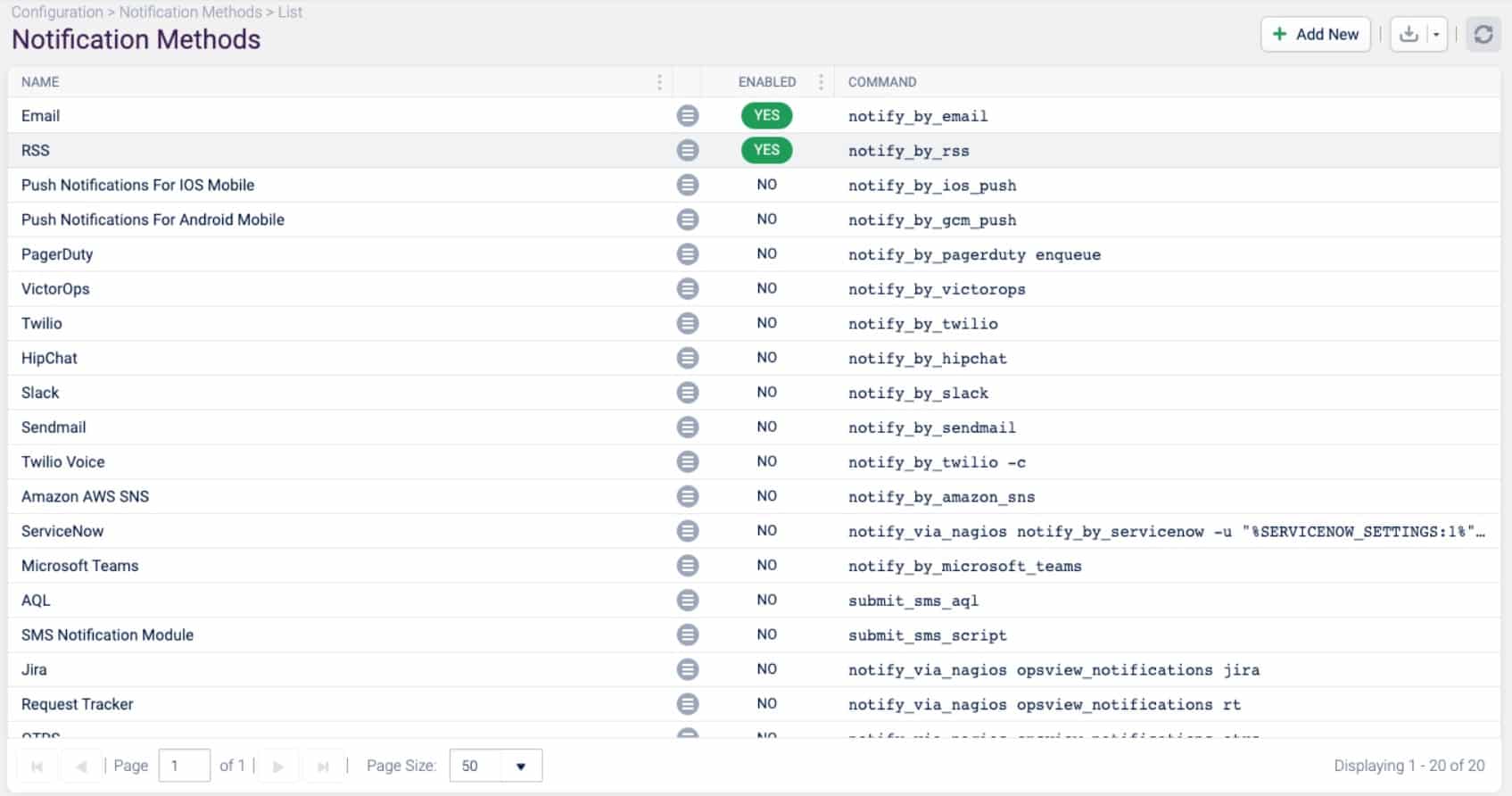Go to the last page
Viewport: 1512px width, 796px height.
[x=323, y=766]
